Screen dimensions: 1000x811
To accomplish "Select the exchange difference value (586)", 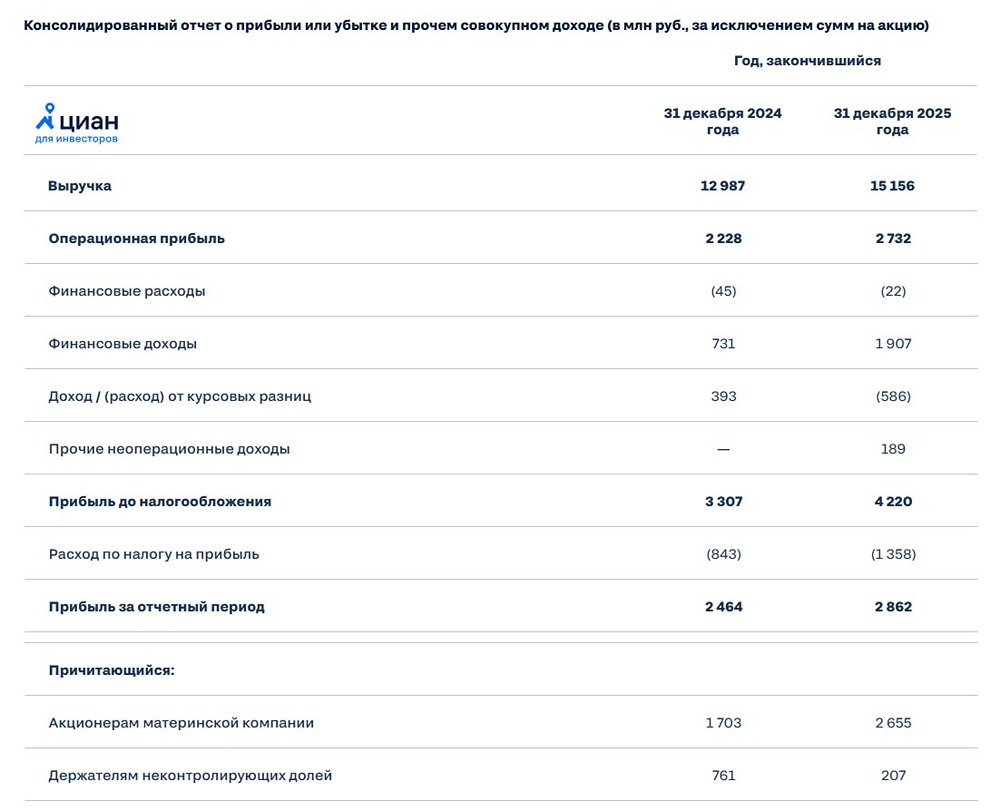I will (x=892, y=396).
